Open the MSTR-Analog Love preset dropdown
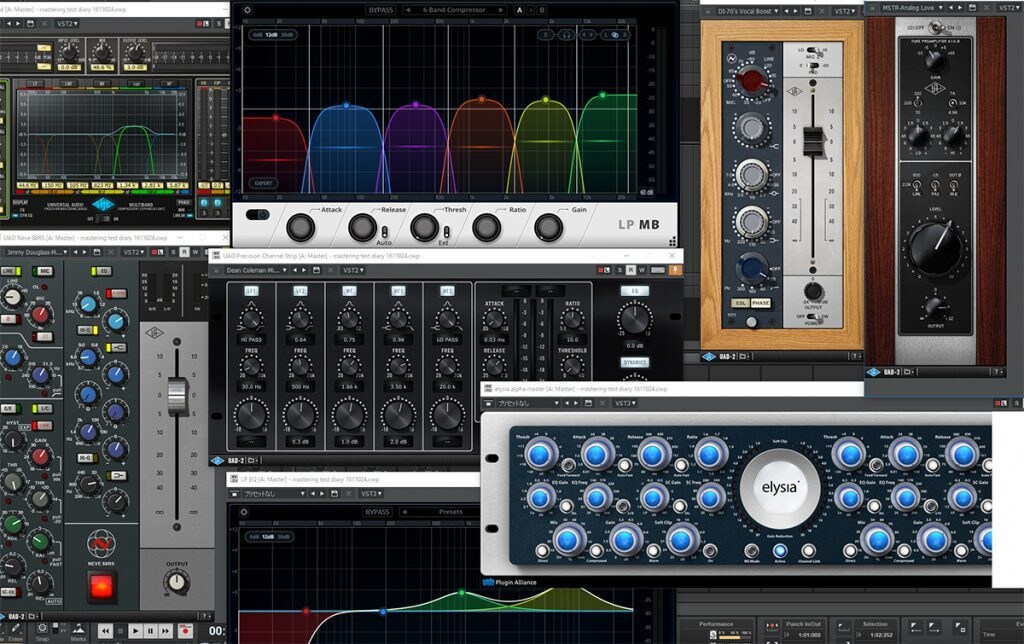1024x644 pixels. [912, 8]
